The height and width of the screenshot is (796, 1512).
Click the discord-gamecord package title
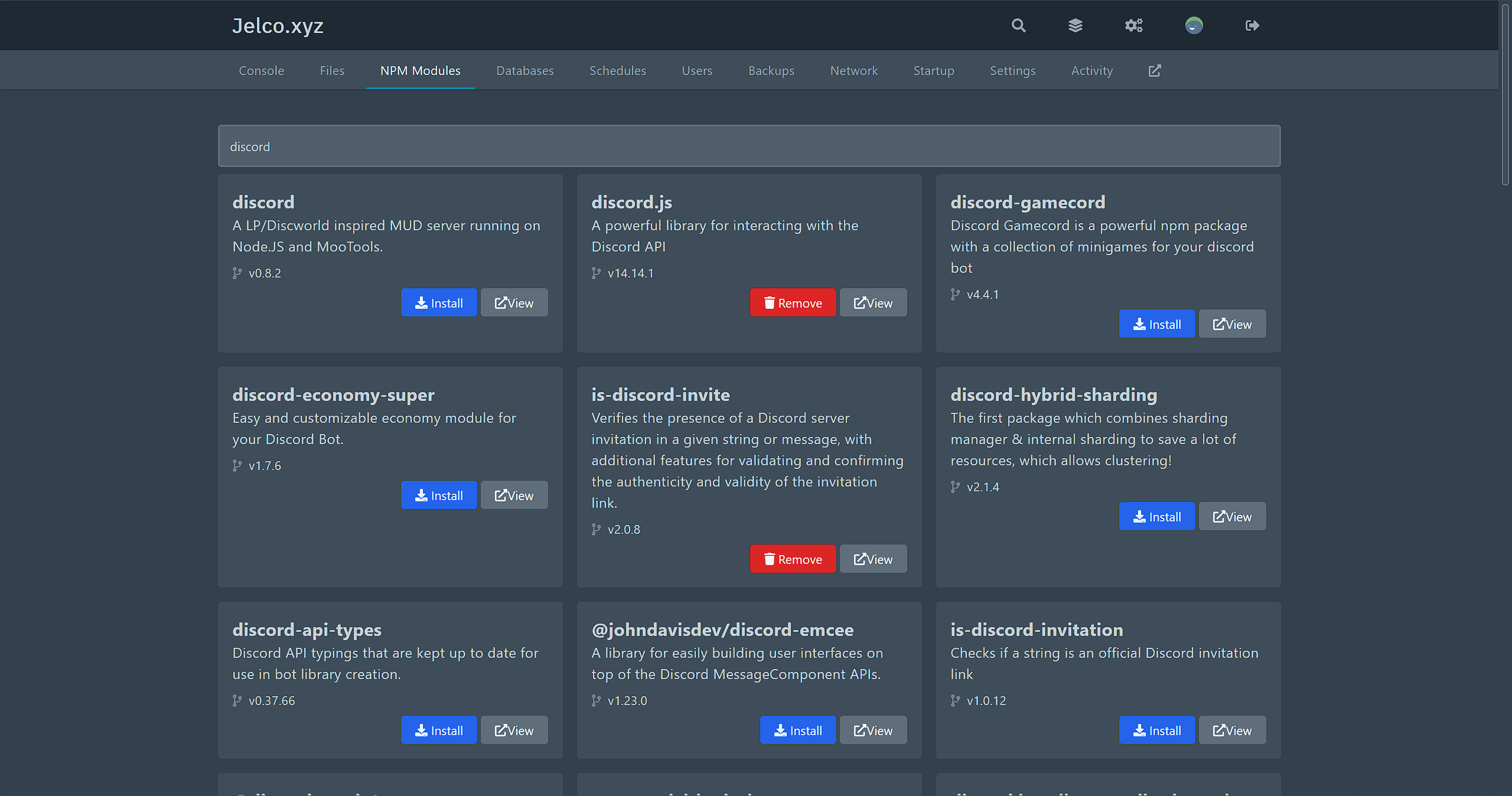point(1028,202)
